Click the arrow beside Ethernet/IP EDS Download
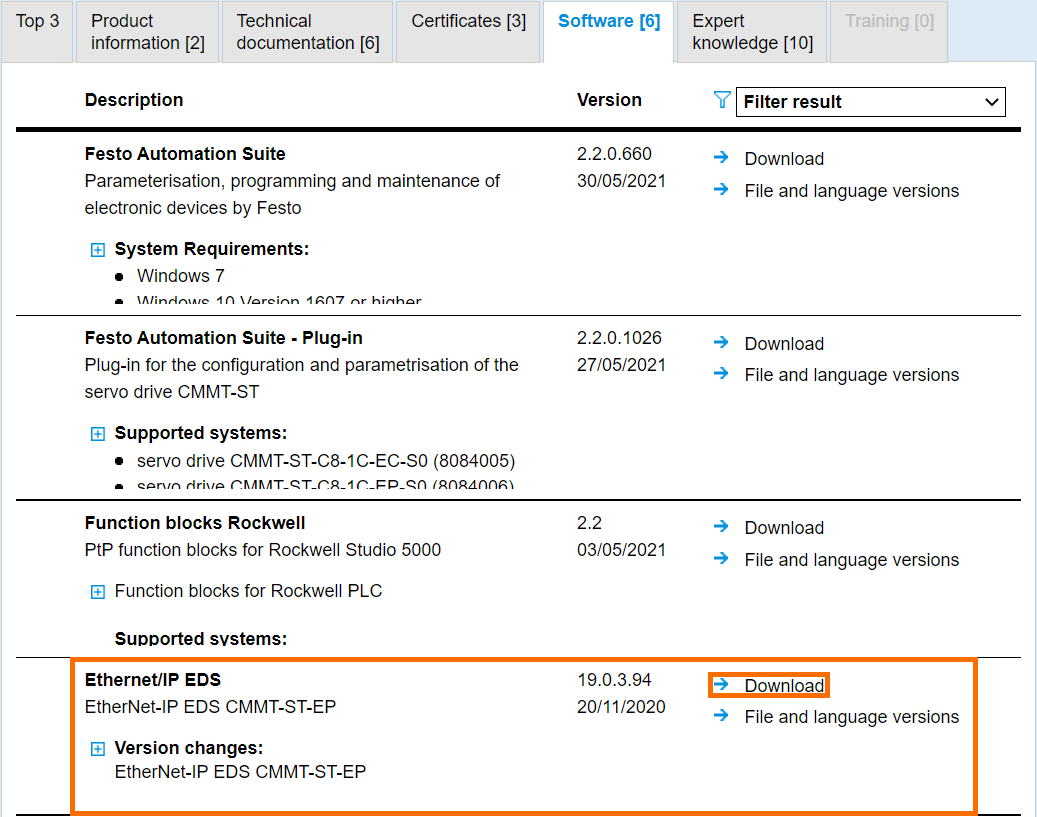This screenshot has height=817, width=1037. pos(721,685)
